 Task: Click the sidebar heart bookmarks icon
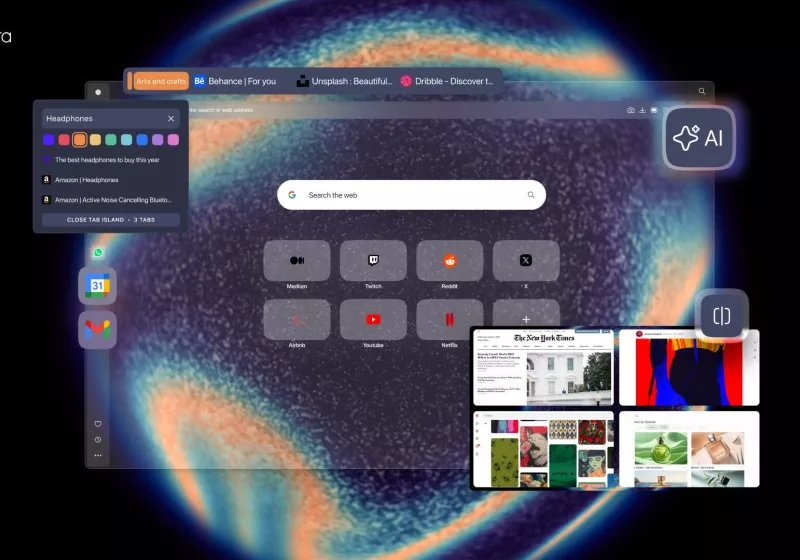[98, 424]
